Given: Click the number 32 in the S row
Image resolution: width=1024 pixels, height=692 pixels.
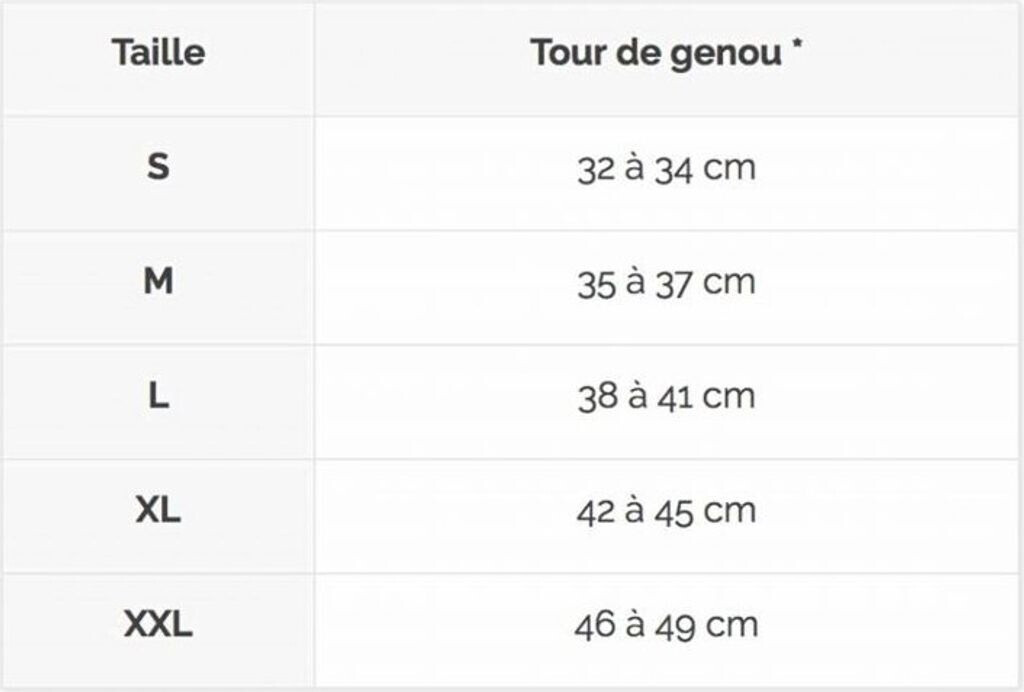Looking at the screenshot, I should pos(597,170).
